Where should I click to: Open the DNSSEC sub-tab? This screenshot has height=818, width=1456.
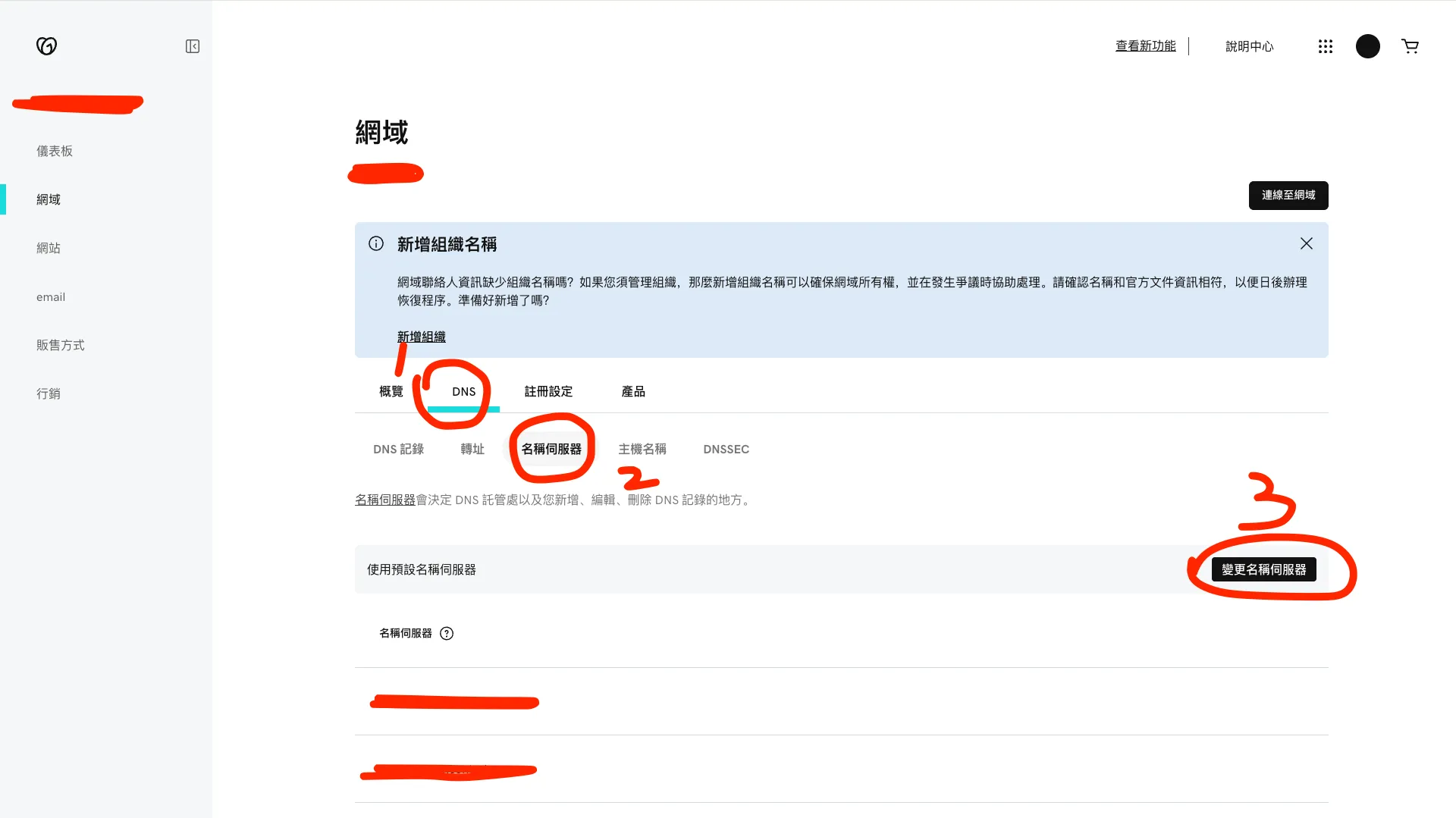pyautogui.click(x=725, y=449)
